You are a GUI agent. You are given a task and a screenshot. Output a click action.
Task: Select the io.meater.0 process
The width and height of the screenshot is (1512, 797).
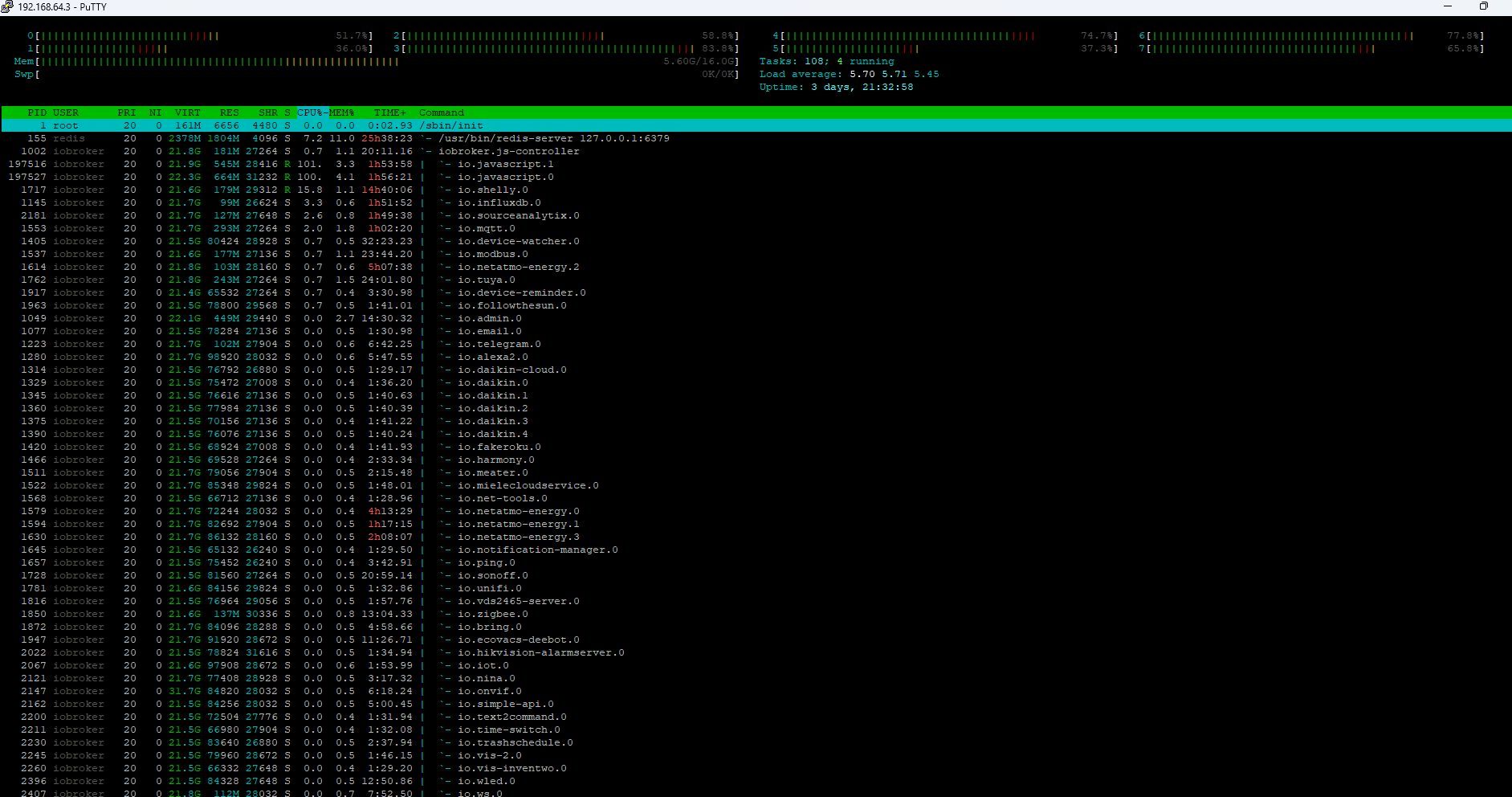(756, 472)
